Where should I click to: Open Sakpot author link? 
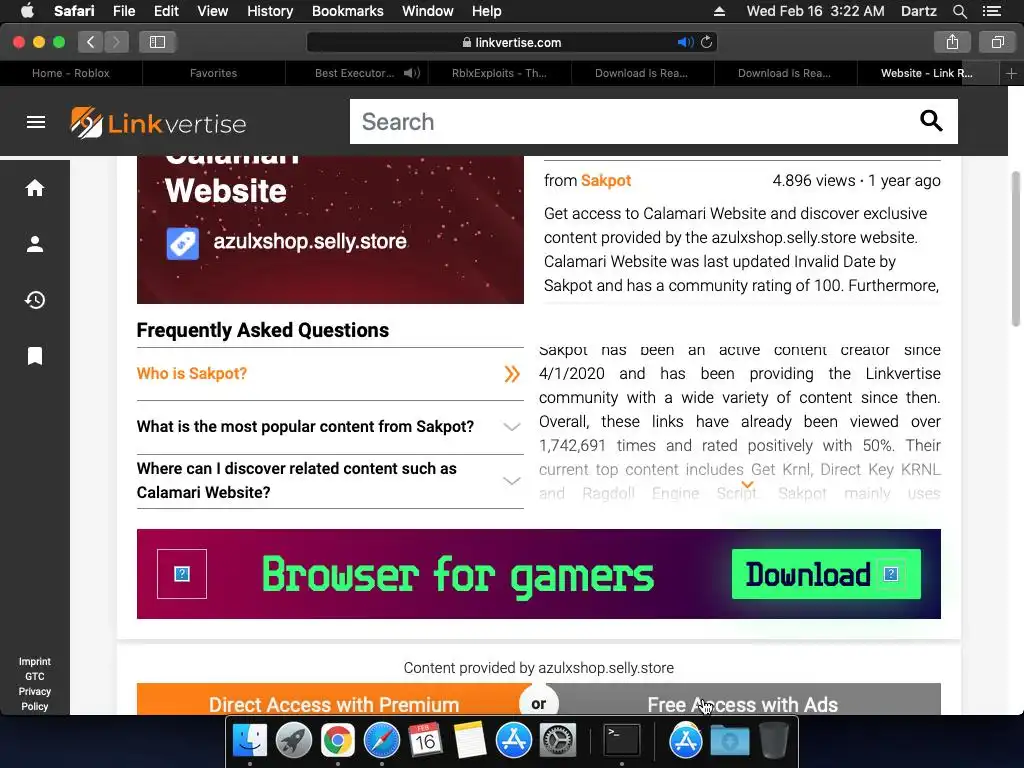[605, 180]
